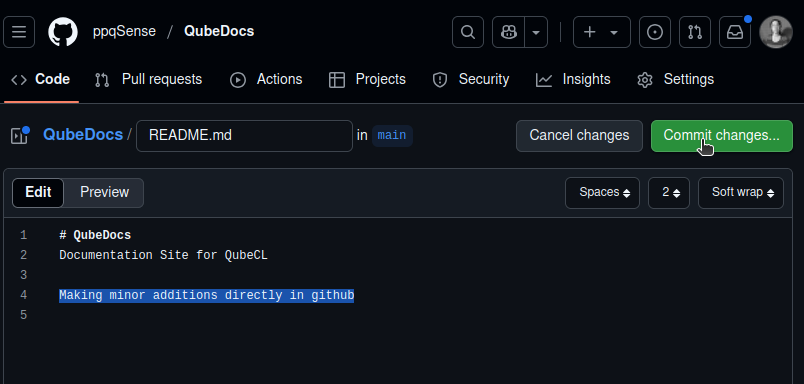Screen dimensions: 804x384
Task: Open Copilot chat icon
Action: [x=508, y=32]
